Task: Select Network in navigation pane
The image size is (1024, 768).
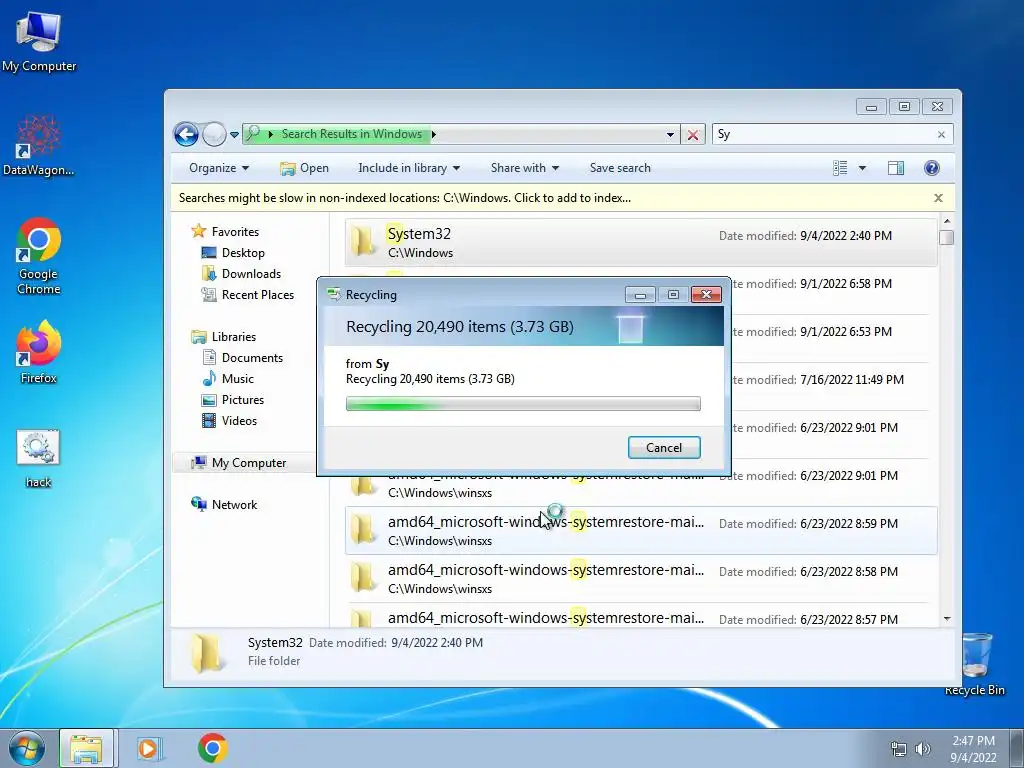Action: click(x=224, y=504)
